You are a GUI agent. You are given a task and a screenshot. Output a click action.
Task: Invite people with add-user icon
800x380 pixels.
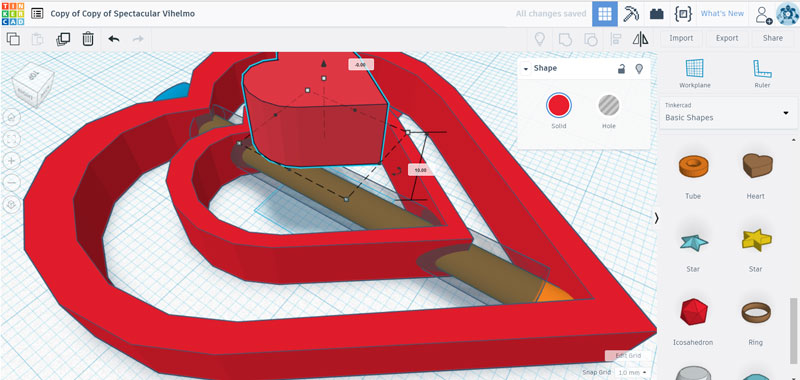[764, 14]
